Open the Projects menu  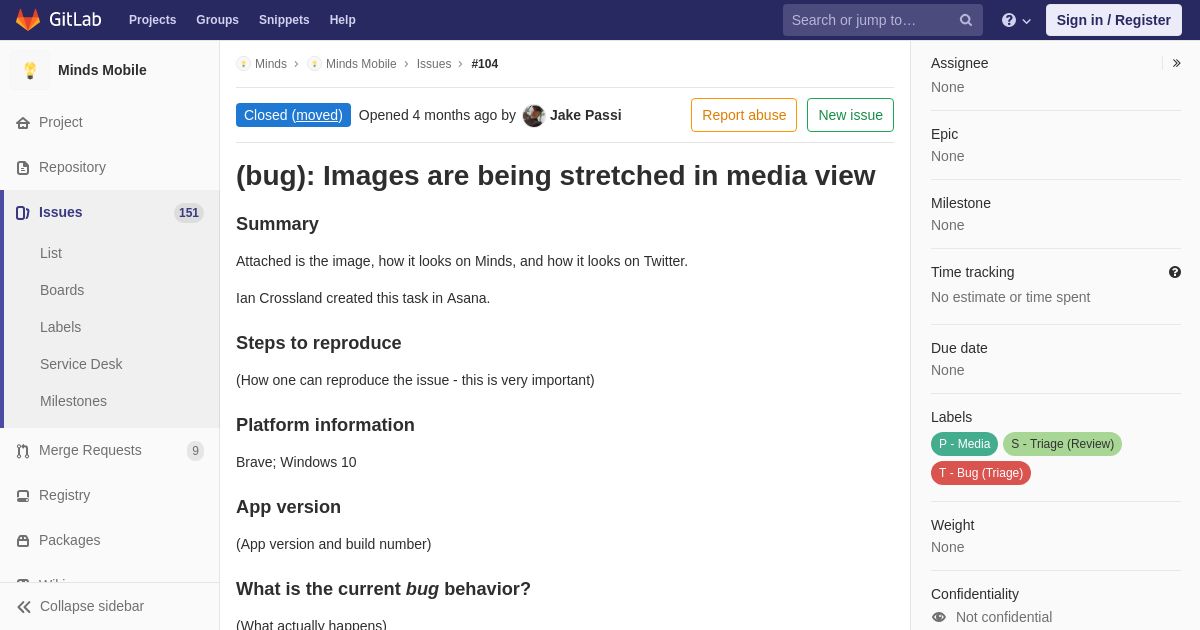[152, 20]
